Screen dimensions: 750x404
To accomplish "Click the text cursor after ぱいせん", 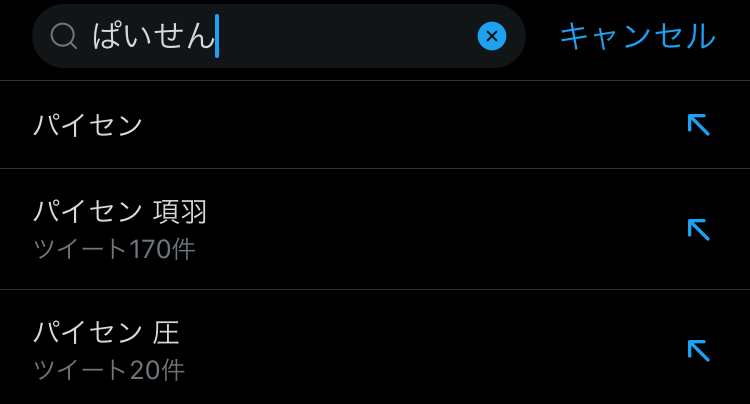I will click(x=217, y=37).
